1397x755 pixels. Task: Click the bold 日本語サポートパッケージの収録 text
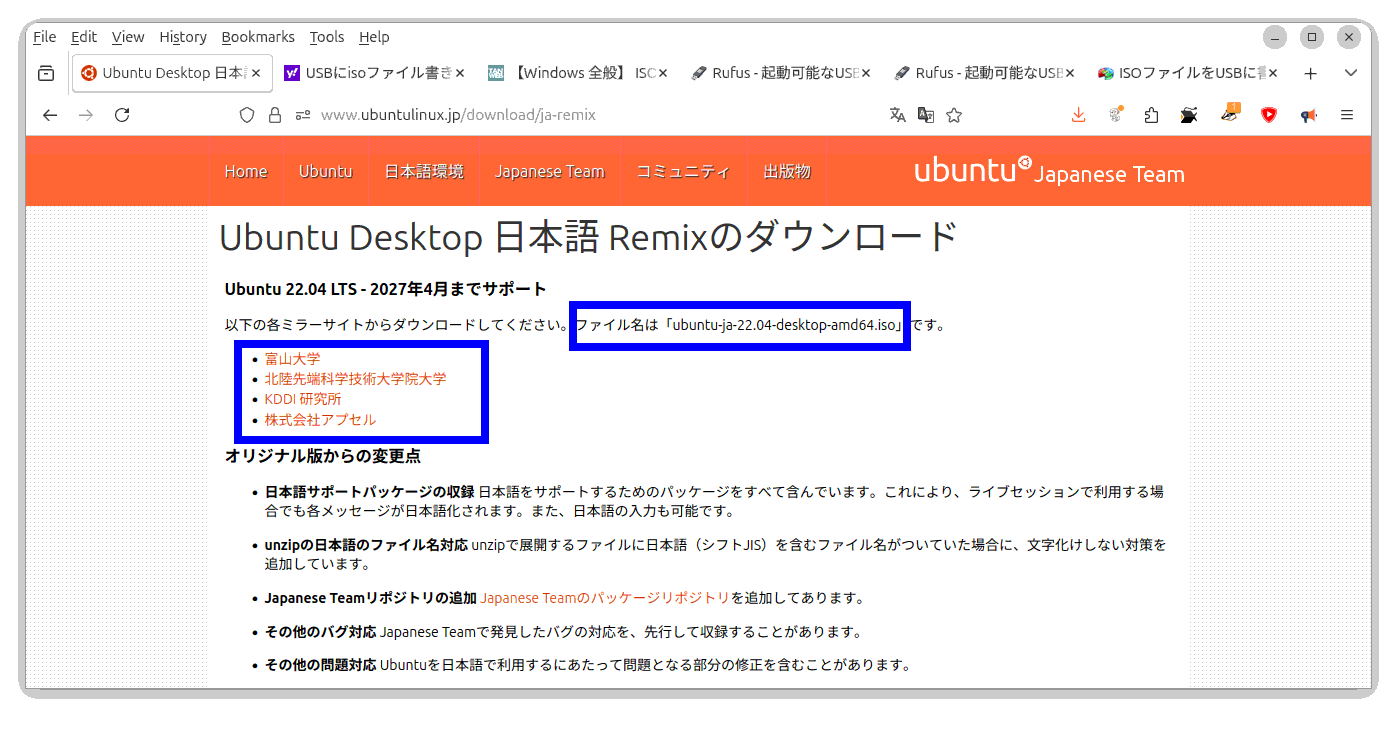(x=369, y=492)
